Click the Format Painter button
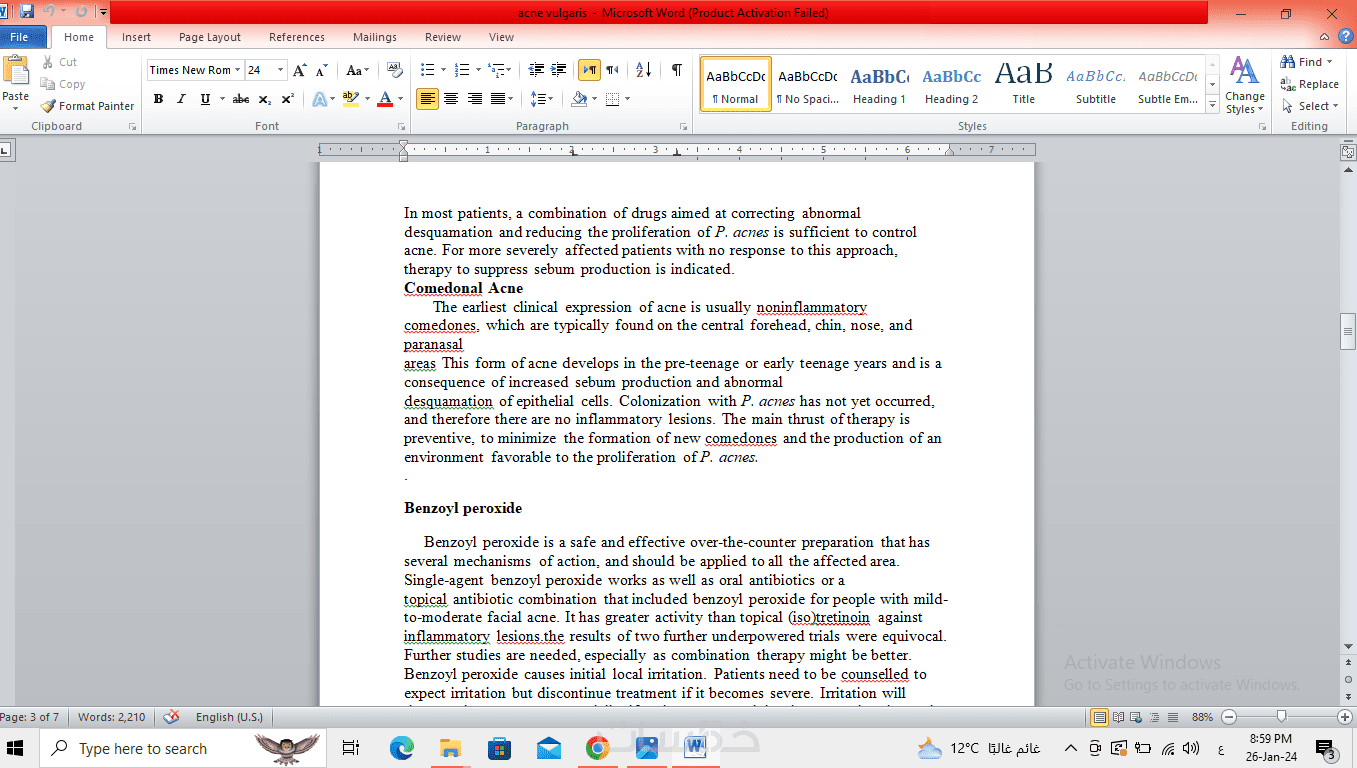The image size is (1357, 768). (87, 106)
